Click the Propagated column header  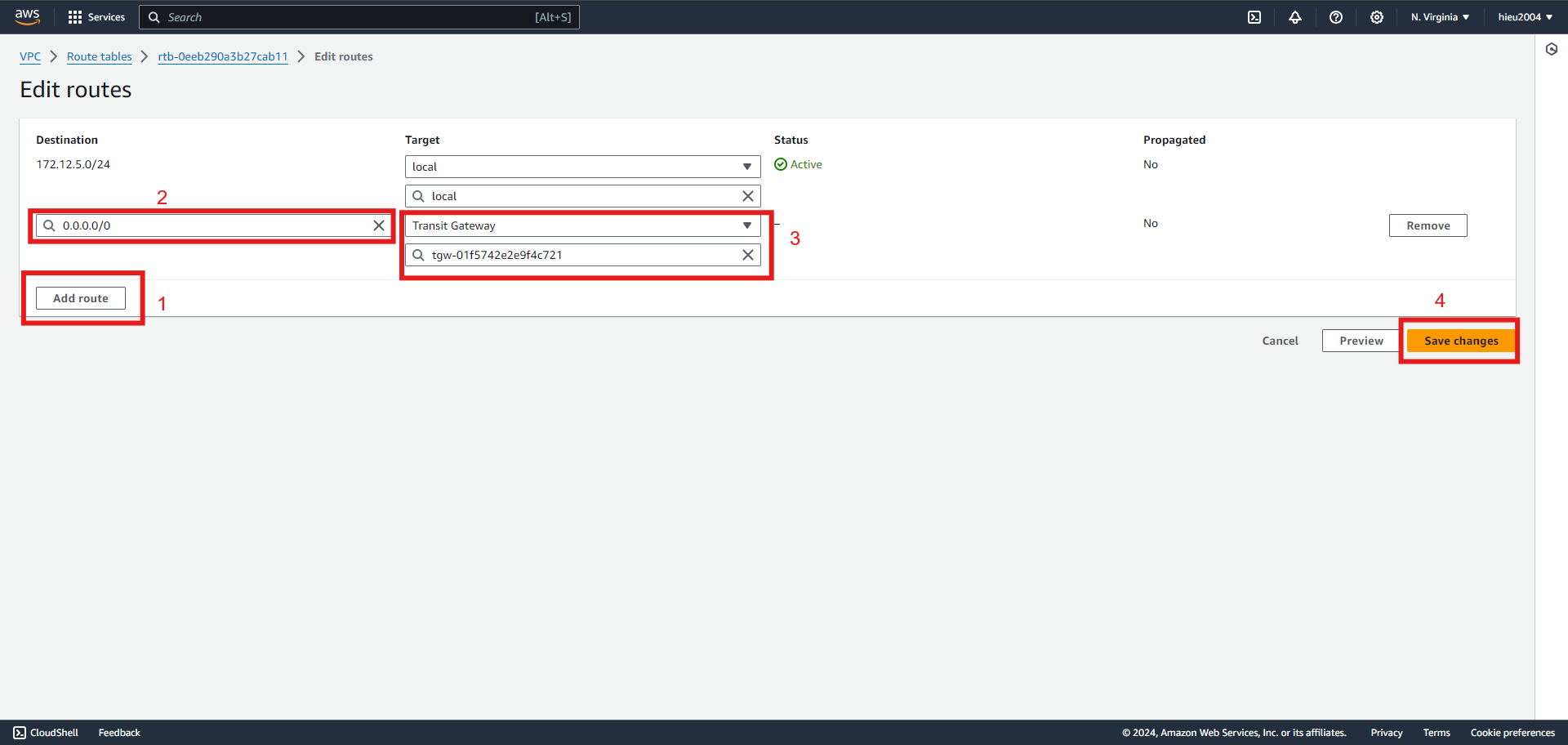click(1174, 140)
